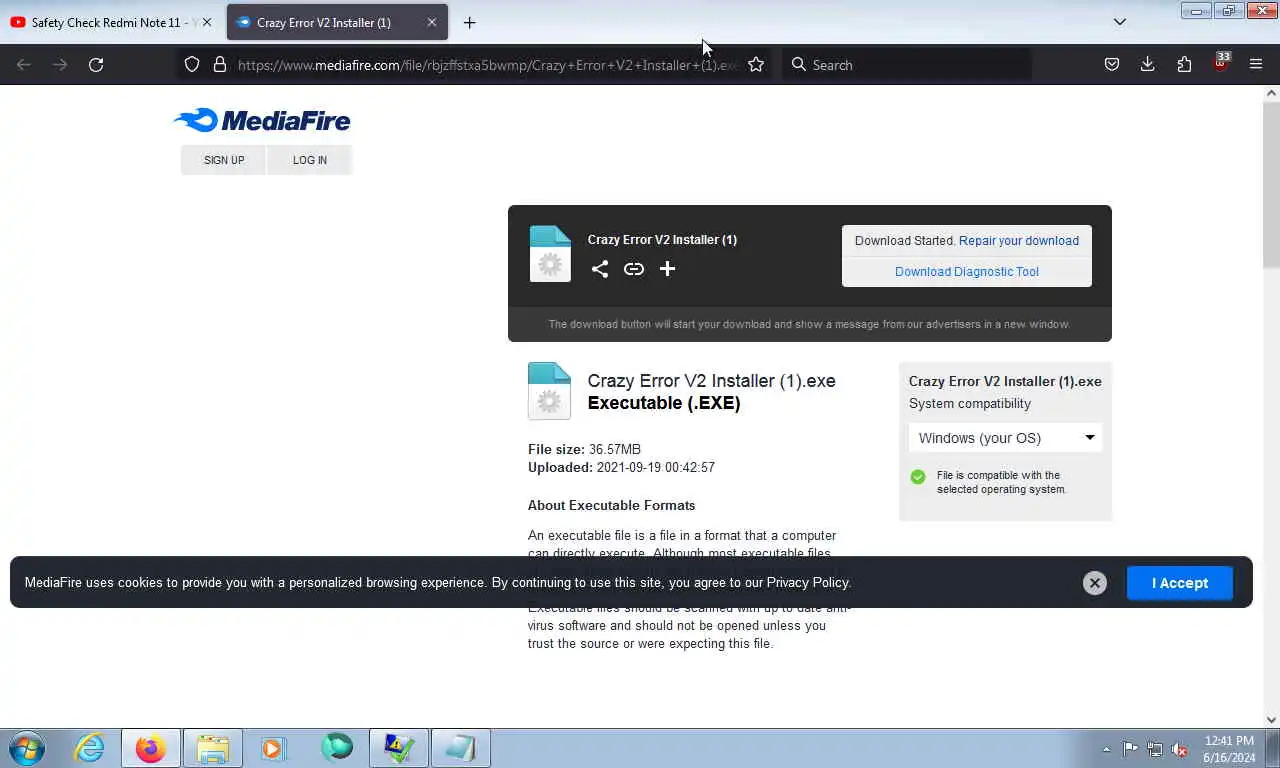Click the volume speaker tray icon

pos(1179,749)
